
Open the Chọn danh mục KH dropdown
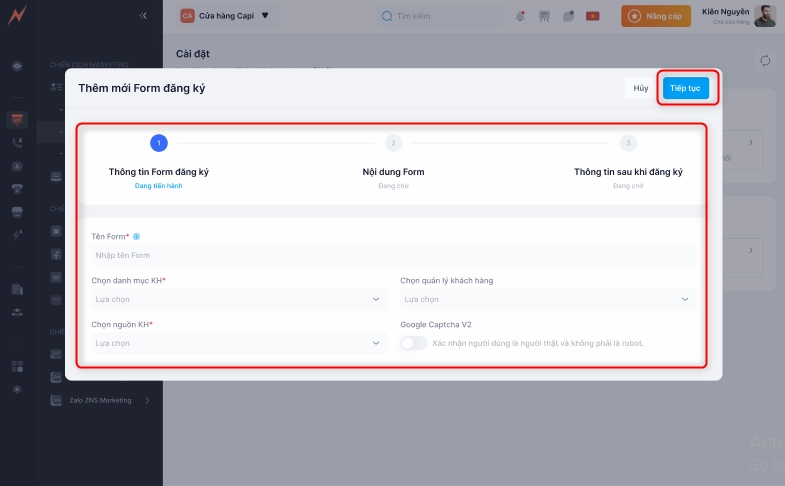(238, 299)
